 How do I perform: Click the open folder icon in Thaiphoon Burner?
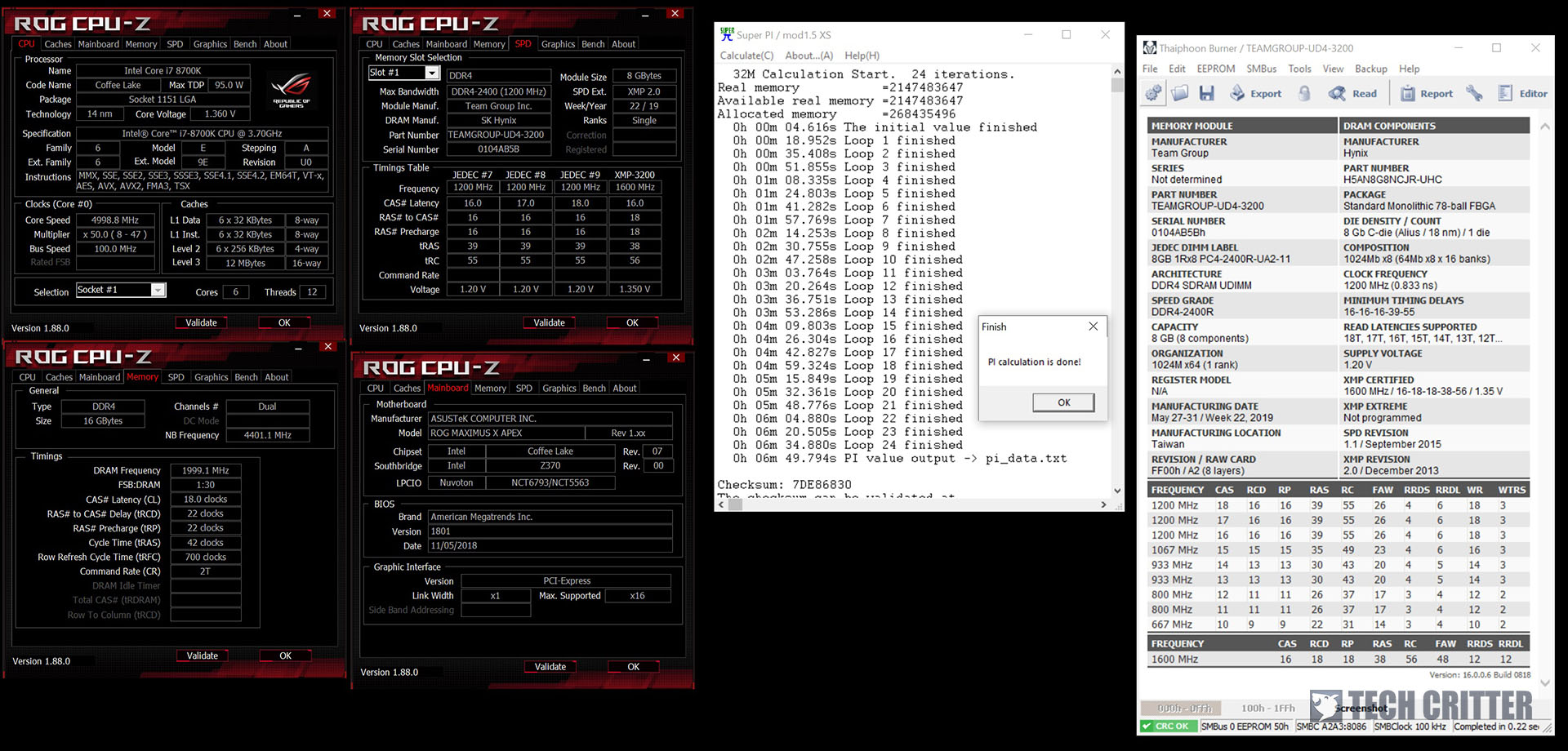coord(1180,93)
